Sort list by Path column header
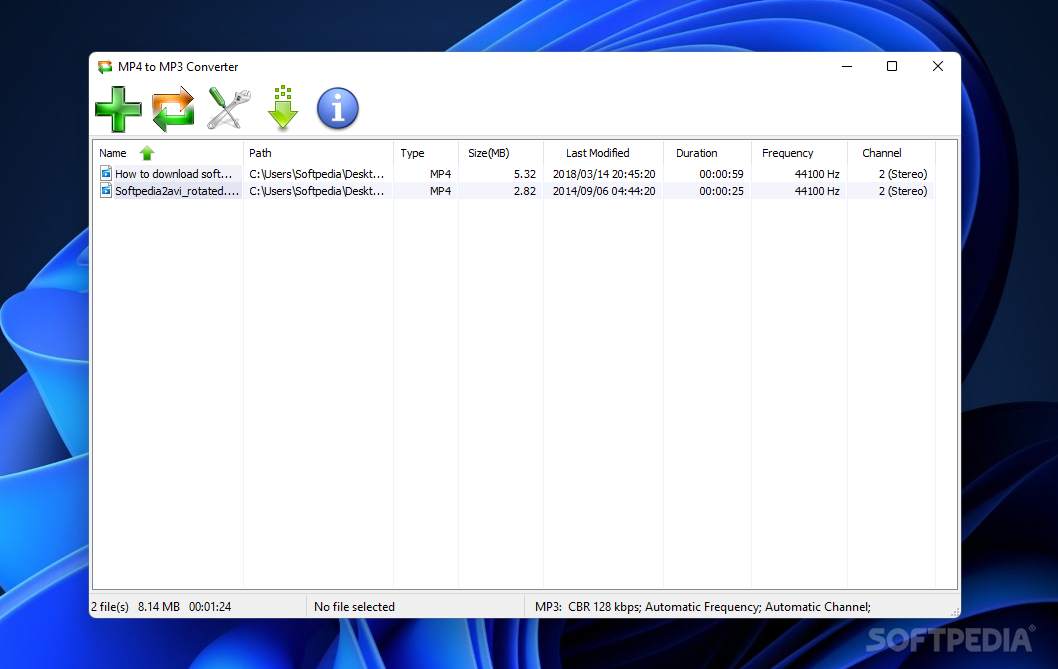 318,153
